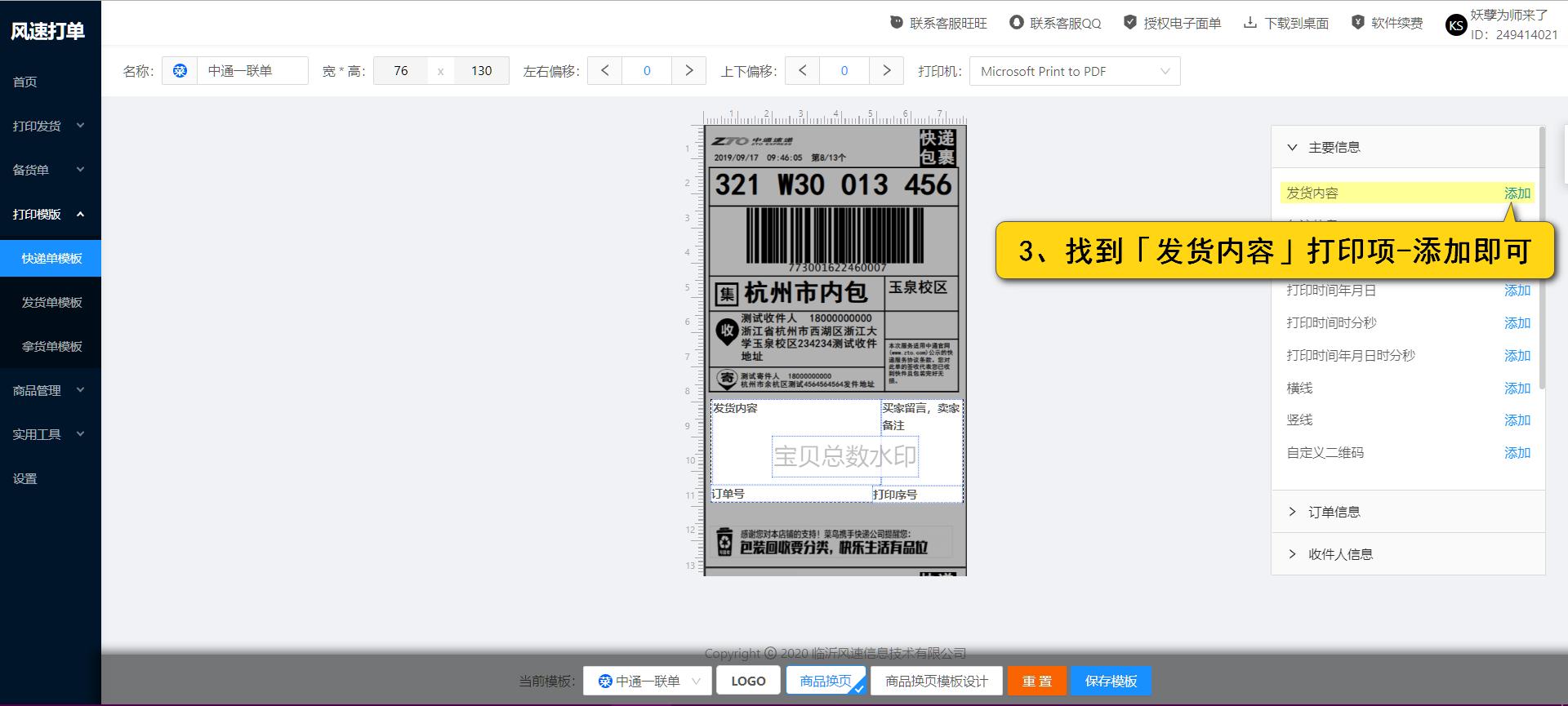Select 拿货单模板 in the sidebar
The width and height of the screenshot is (1568, 706).
51,346
